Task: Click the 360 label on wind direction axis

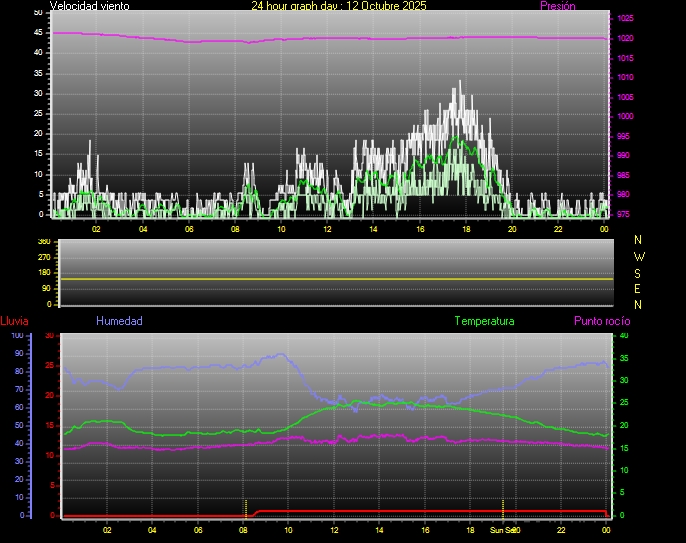Action: [43, 242]
